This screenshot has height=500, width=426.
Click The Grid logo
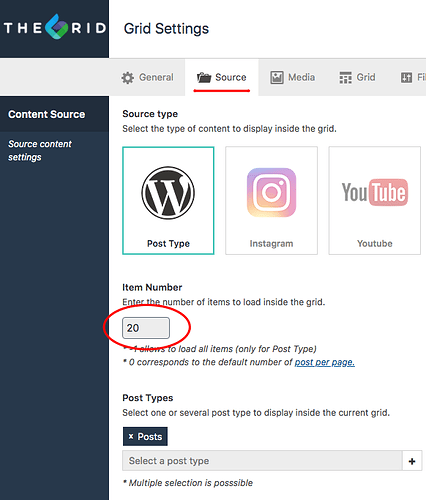(x=55, y=27)
